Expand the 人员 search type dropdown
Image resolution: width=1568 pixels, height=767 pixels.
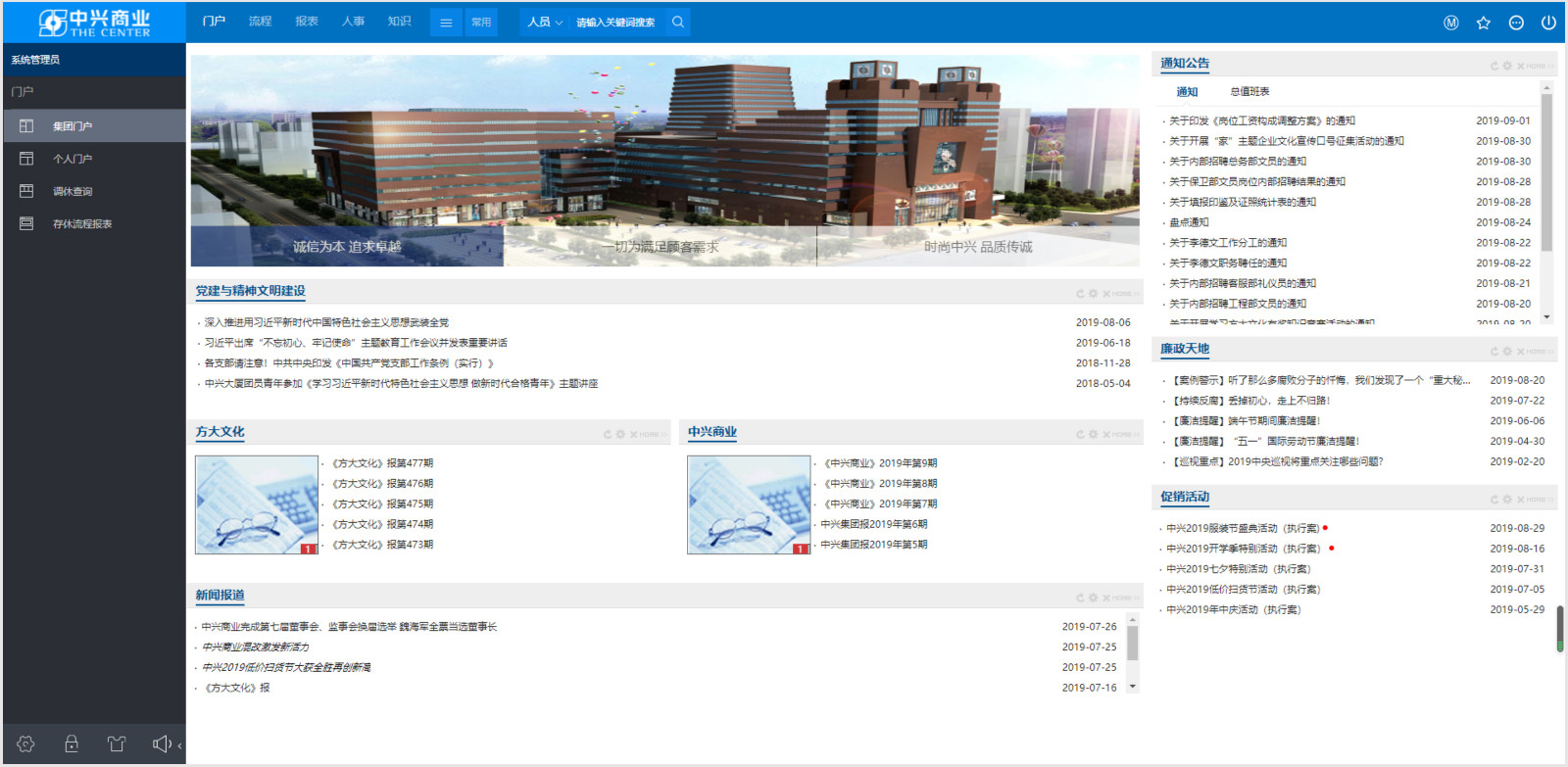click(544, 23)
